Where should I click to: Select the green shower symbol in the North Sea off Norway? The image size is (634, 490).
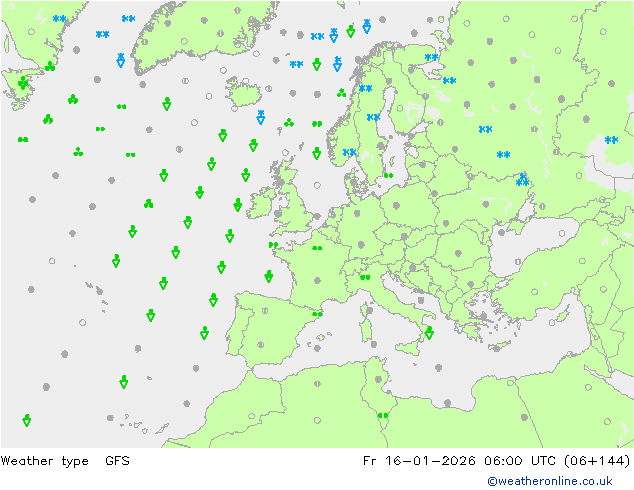(x=317, y=153)
